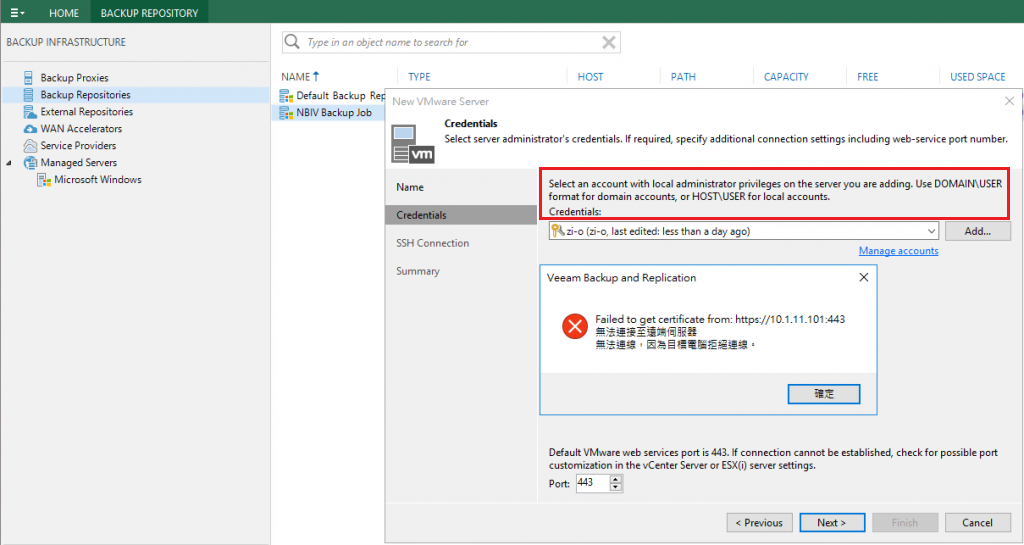Viewport: 1024px width, 545px height.
Task: Go to the SSH Connection wizard step
Action: tap(432, 243)
